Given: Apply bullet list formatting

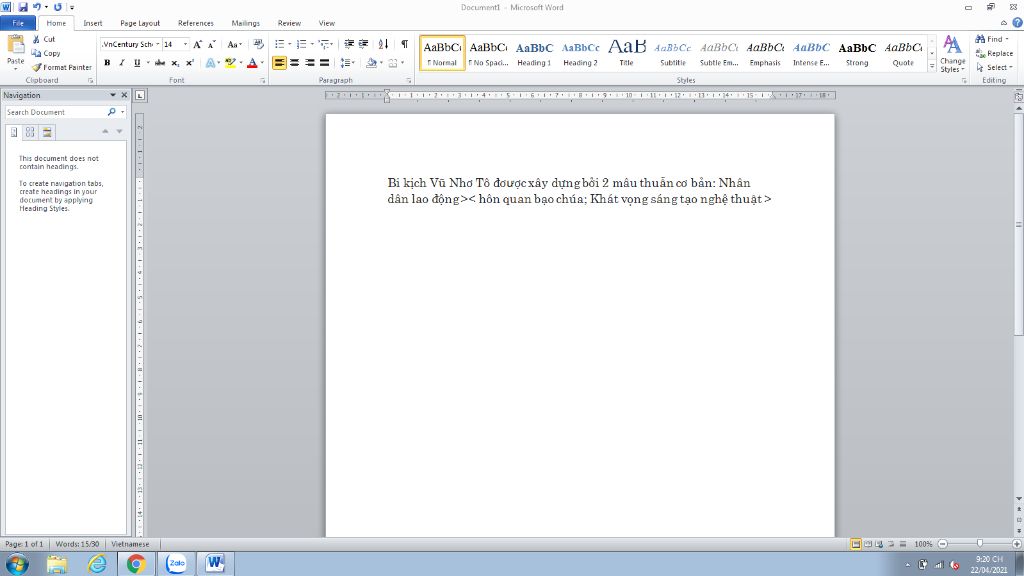Looking at the screenshot, I should 280,44.
